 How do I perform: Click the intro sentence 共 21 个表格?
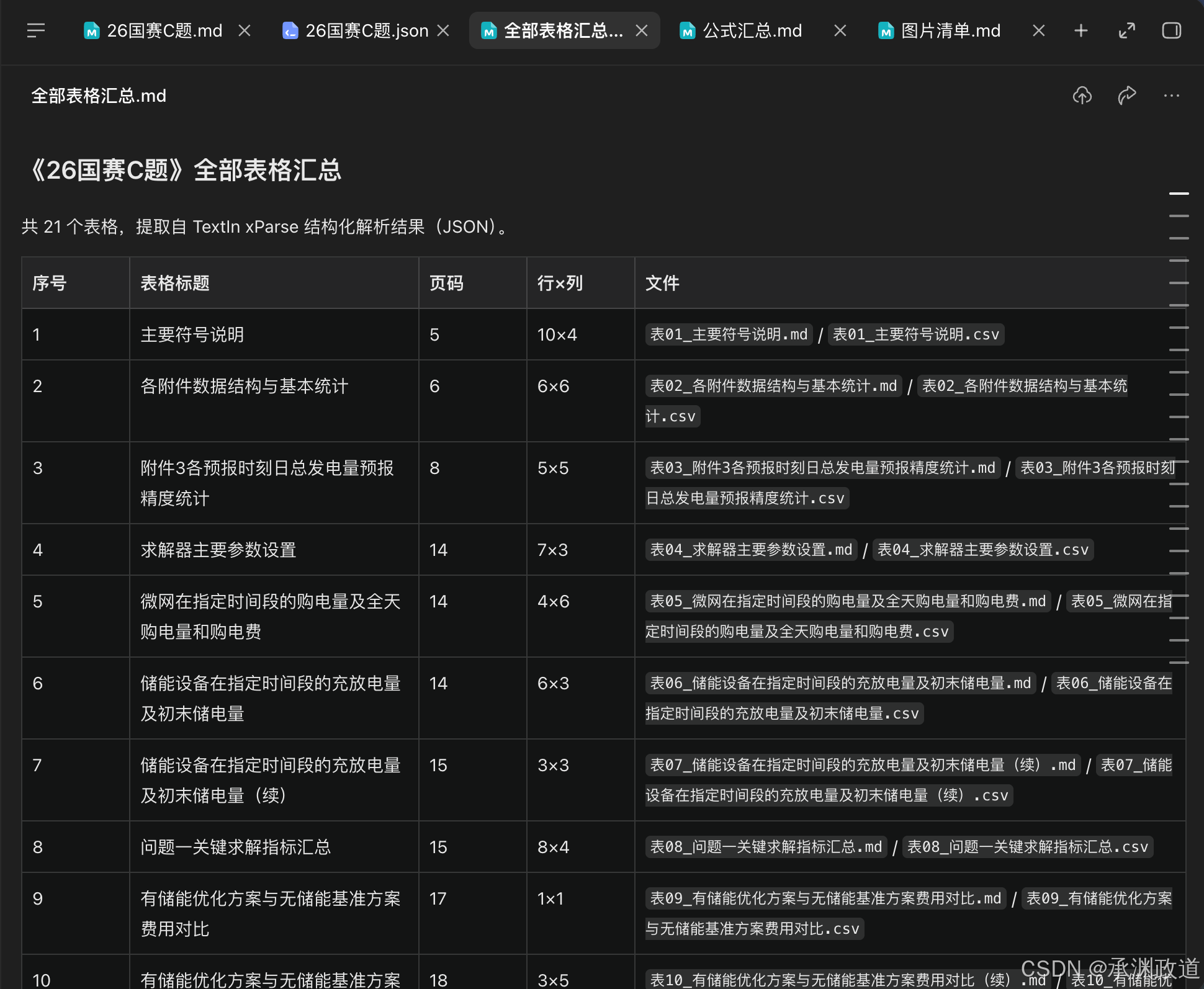(266, 226)
